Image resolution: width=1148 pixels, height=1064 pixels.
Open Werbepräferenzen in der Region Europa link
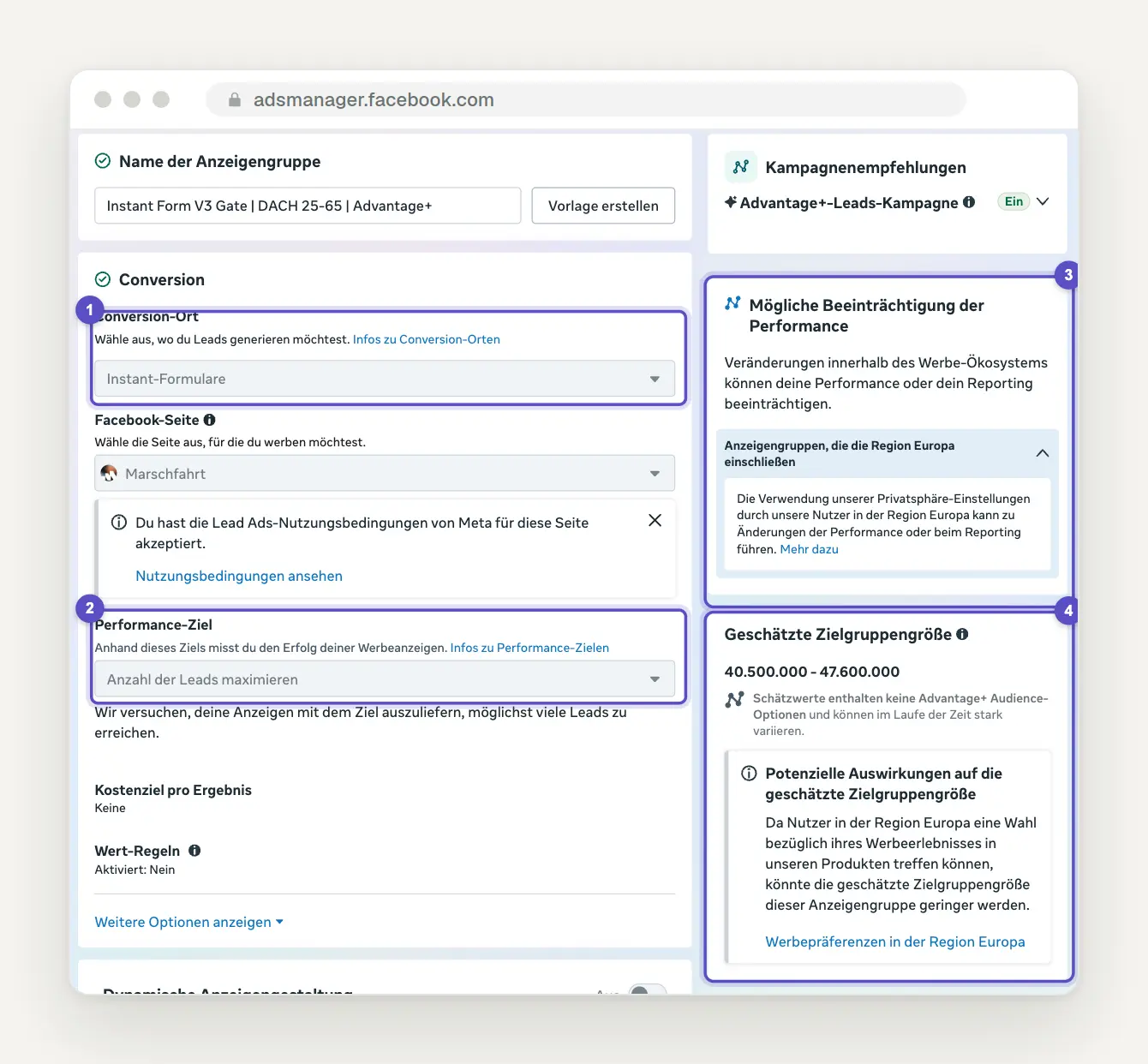coord(895,941)
